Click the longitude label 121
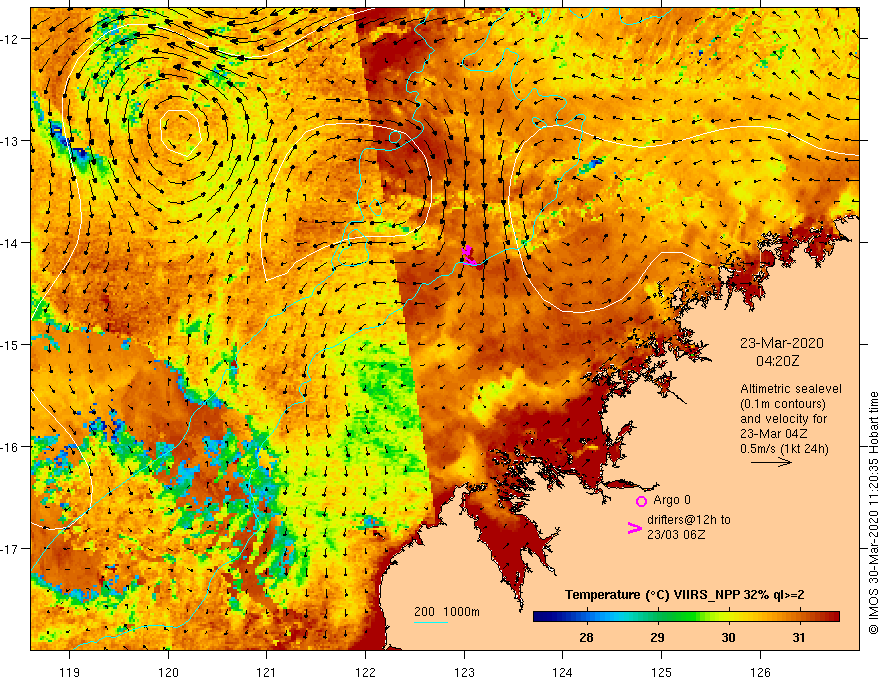 tap(267, 672)
